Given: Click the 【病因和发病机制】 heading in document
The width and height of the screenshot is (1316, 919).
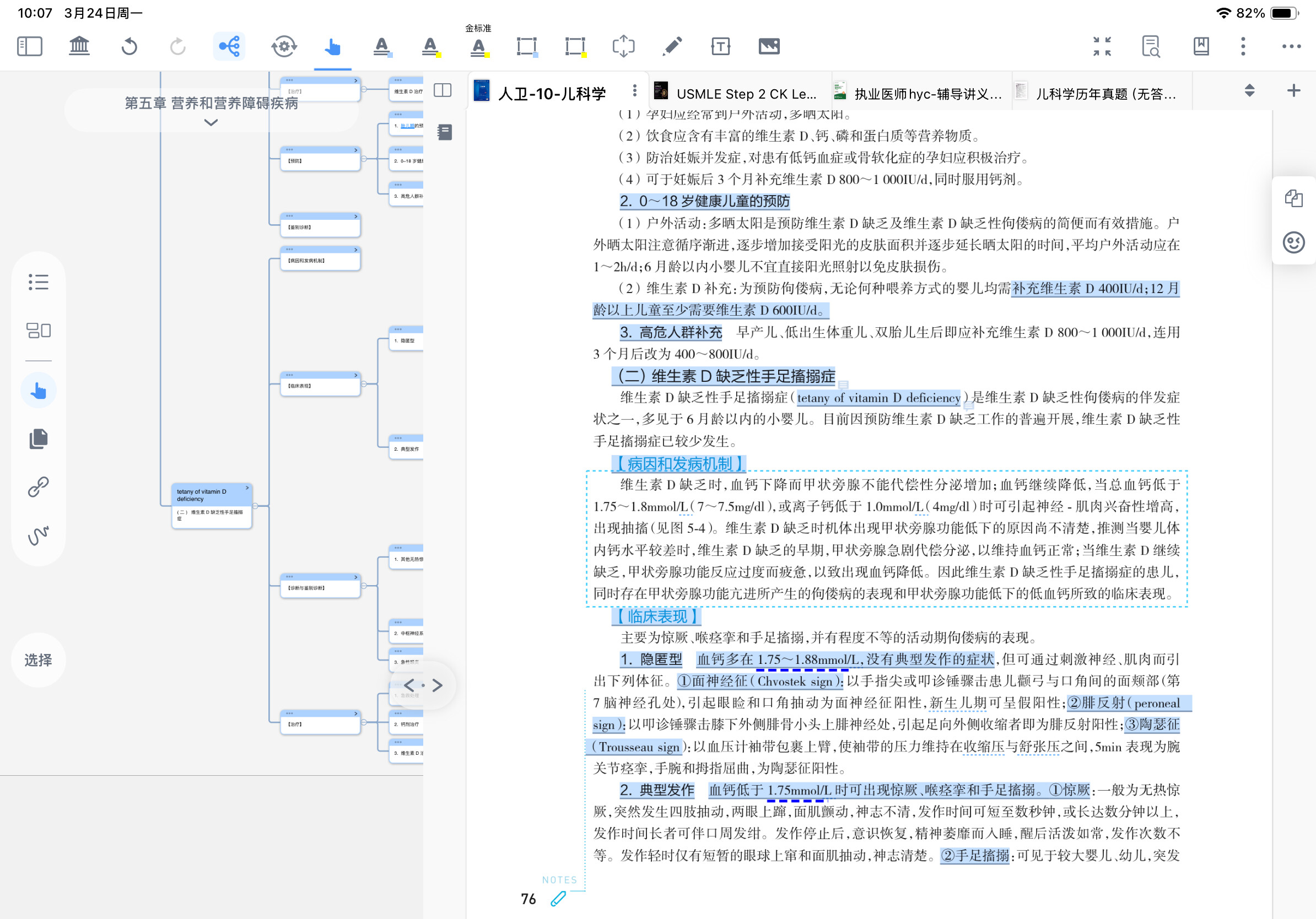Looking at the screenshot, I should tap(679, 463).
